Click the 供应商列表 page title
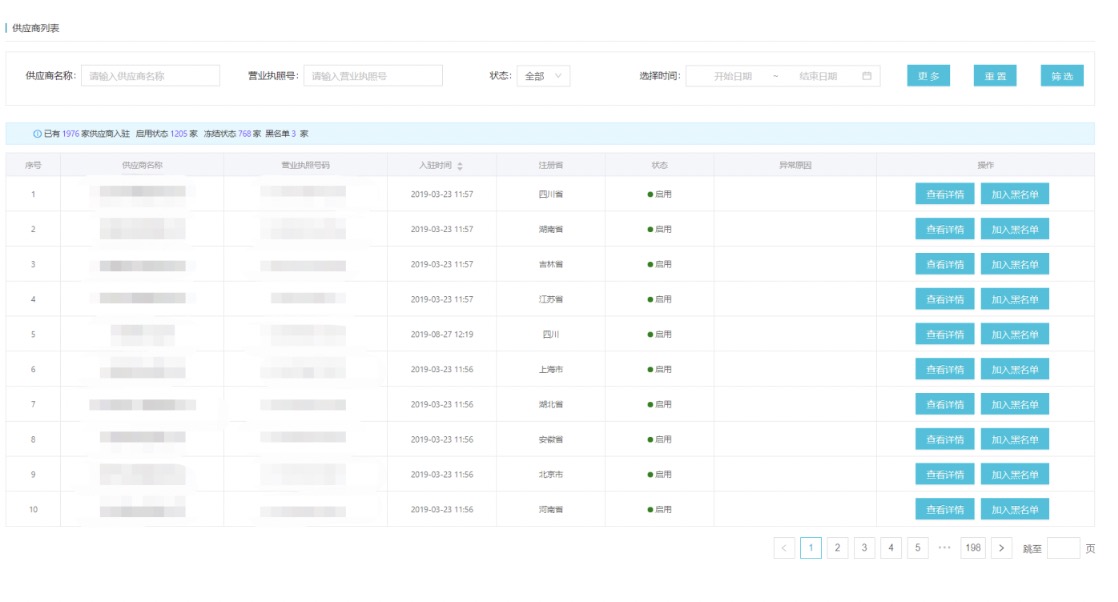1118x602 pixels. coord(36,28)
